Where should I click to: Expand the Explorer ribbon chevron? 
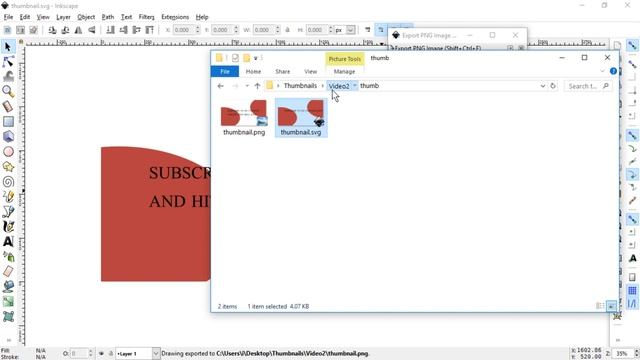coord(602,71)
